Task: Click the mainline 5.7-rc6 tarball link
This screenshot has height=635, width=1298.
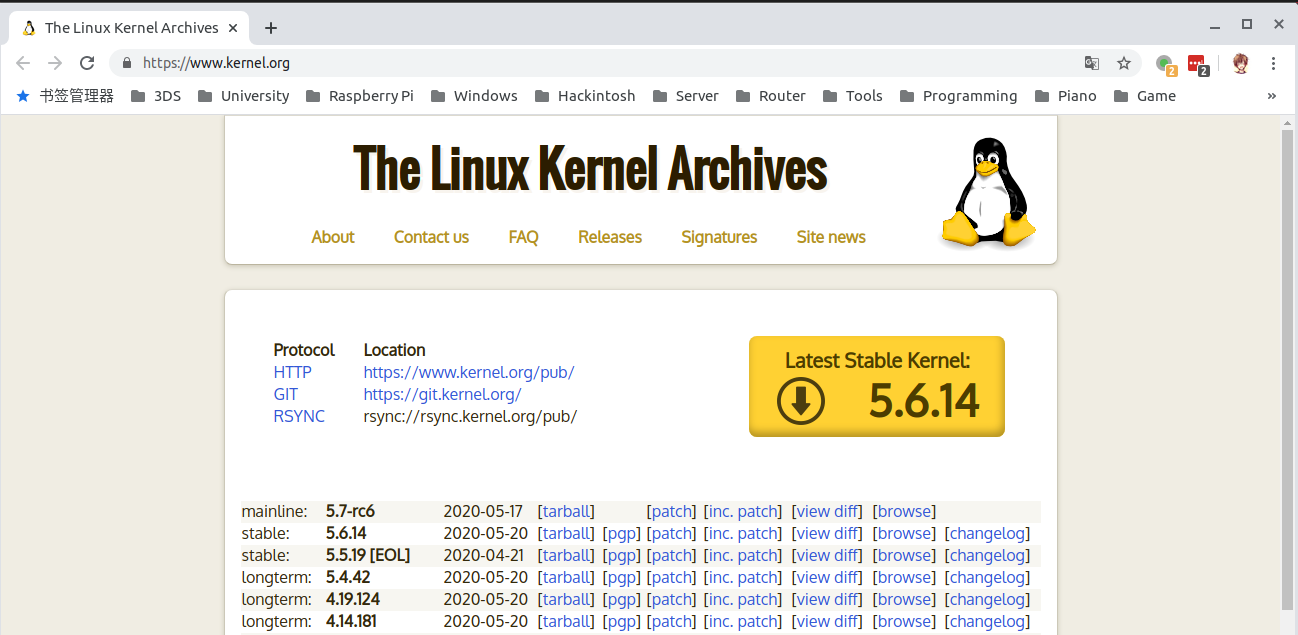Action: pyautogui.click(x=566, y=511)
